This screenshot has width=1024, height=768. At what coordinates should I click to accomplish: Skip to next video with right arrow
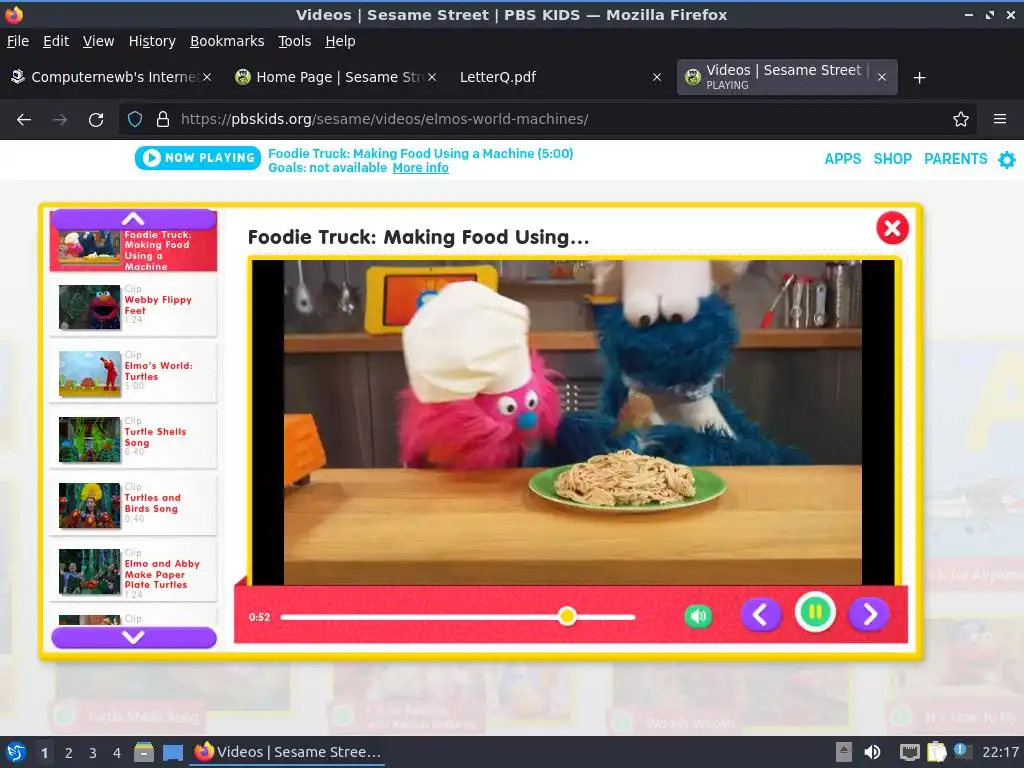tap(869, 615)
